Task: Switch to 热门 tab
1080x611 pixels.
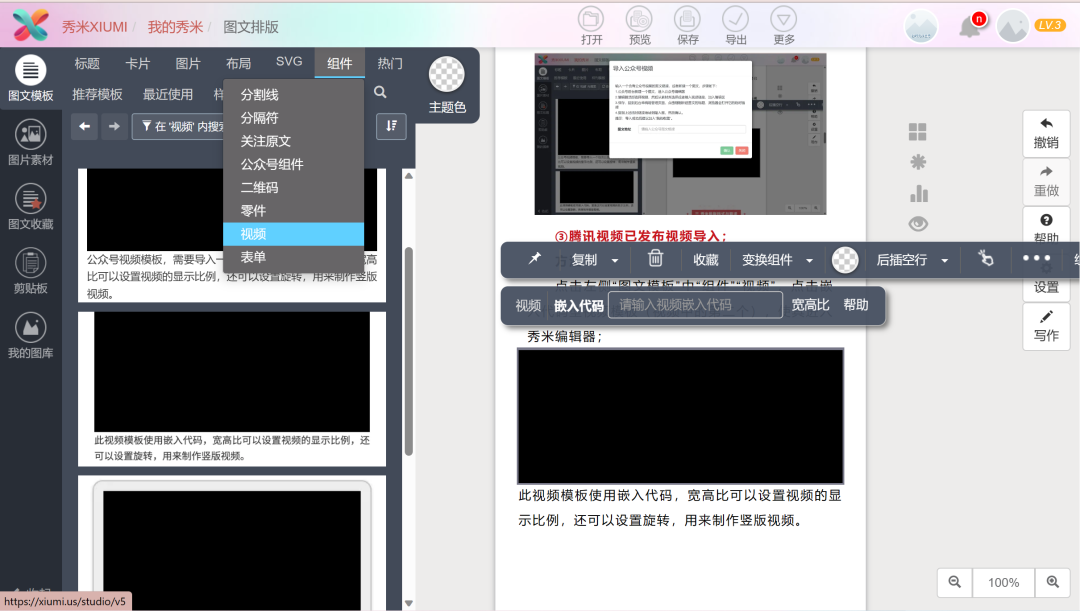Action: [390, 63]
